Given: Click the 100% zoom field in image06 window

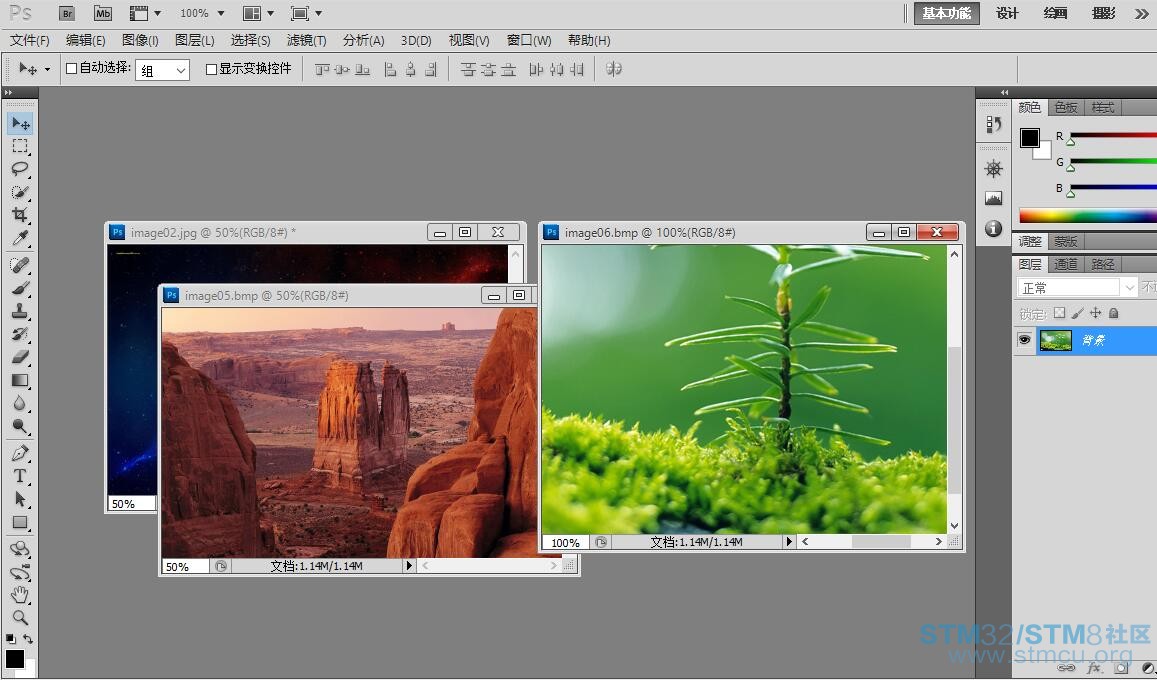Looking at the screenshot, I should click(x=565, y=542).
